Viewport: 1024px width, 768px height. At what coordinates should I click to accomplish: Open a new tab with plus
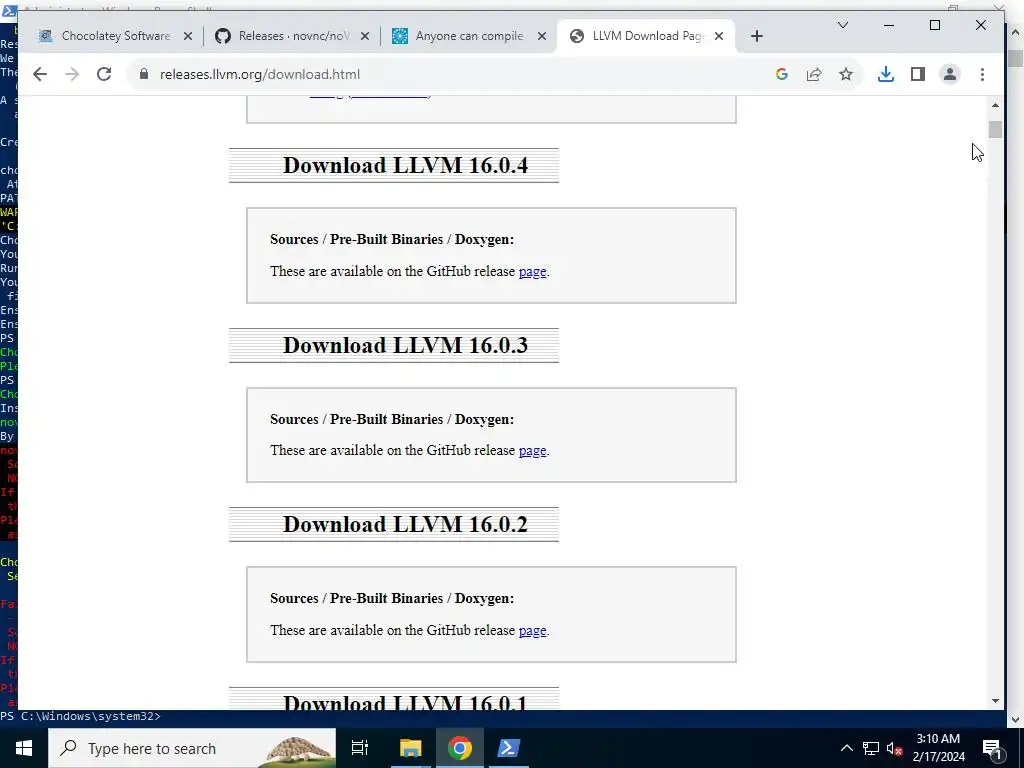pos(757,36)
